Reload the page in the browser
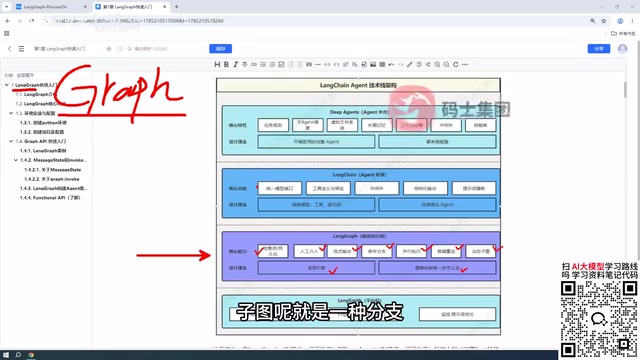This screenshot has height=360, width=640. click(31, 21)
